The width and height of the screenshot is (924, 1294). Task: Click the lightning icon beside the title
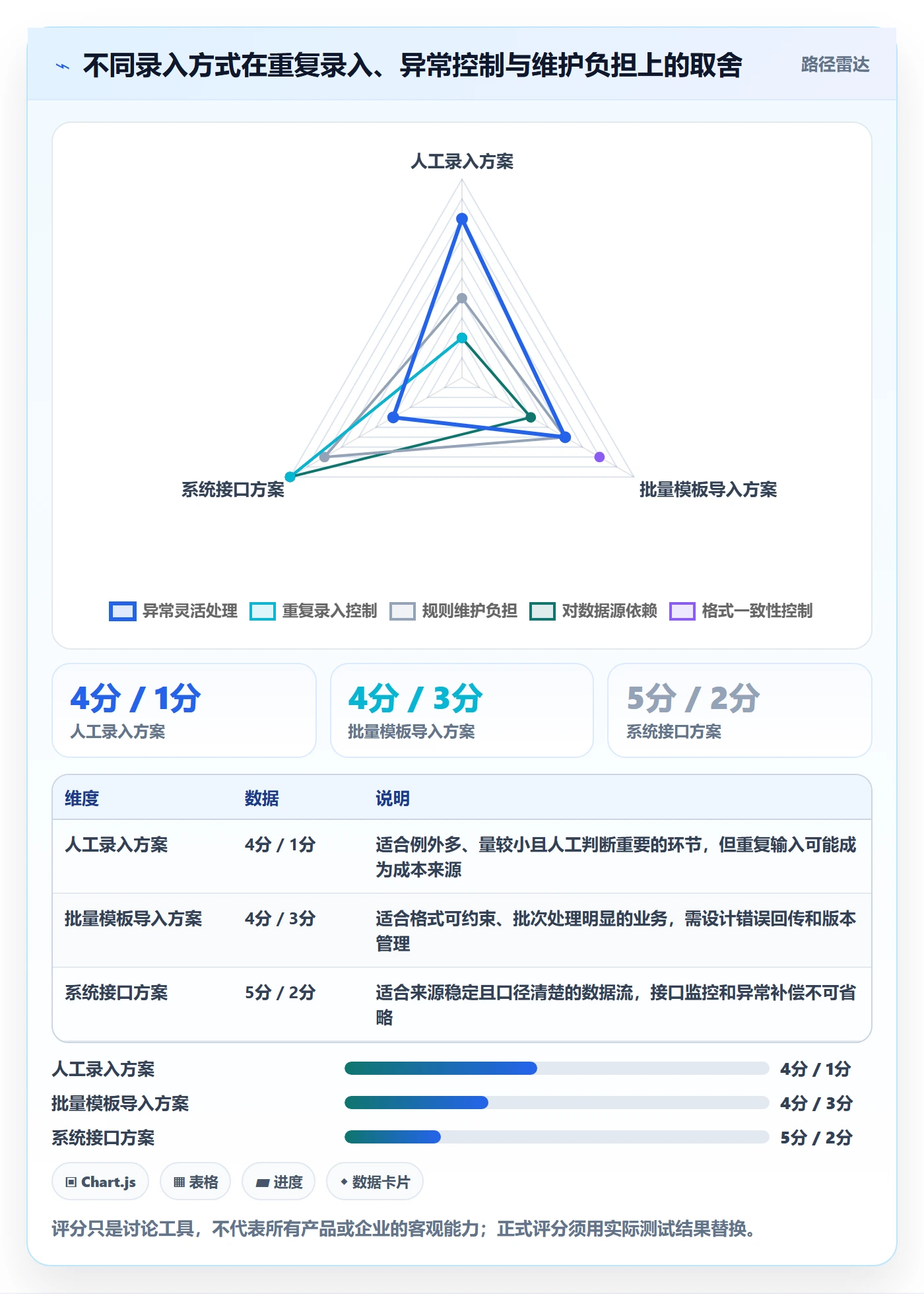point(63,66)
